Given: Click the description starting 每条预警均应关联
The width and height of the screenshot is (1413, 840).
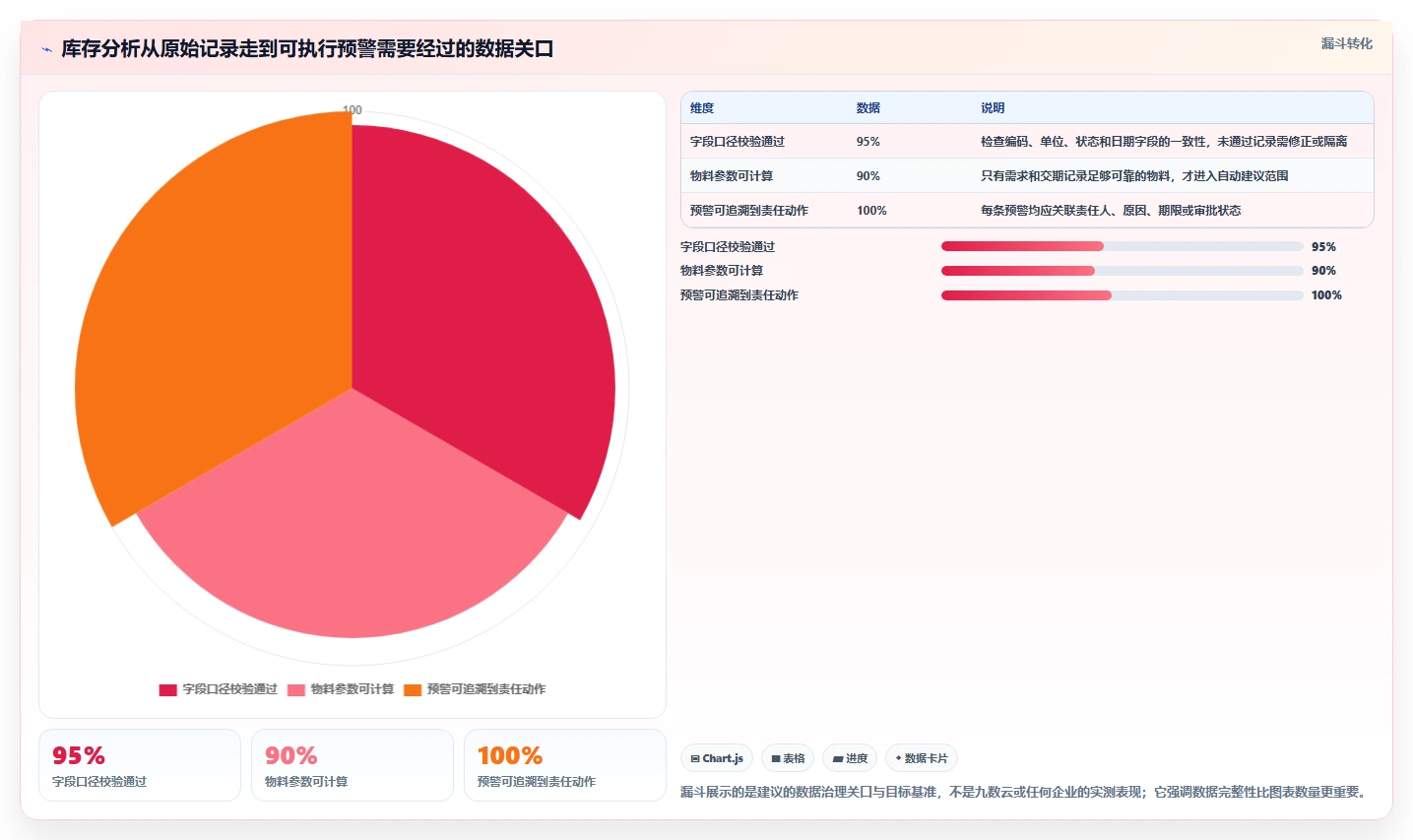Looking at the screenshot, I should click(1111, 211).
